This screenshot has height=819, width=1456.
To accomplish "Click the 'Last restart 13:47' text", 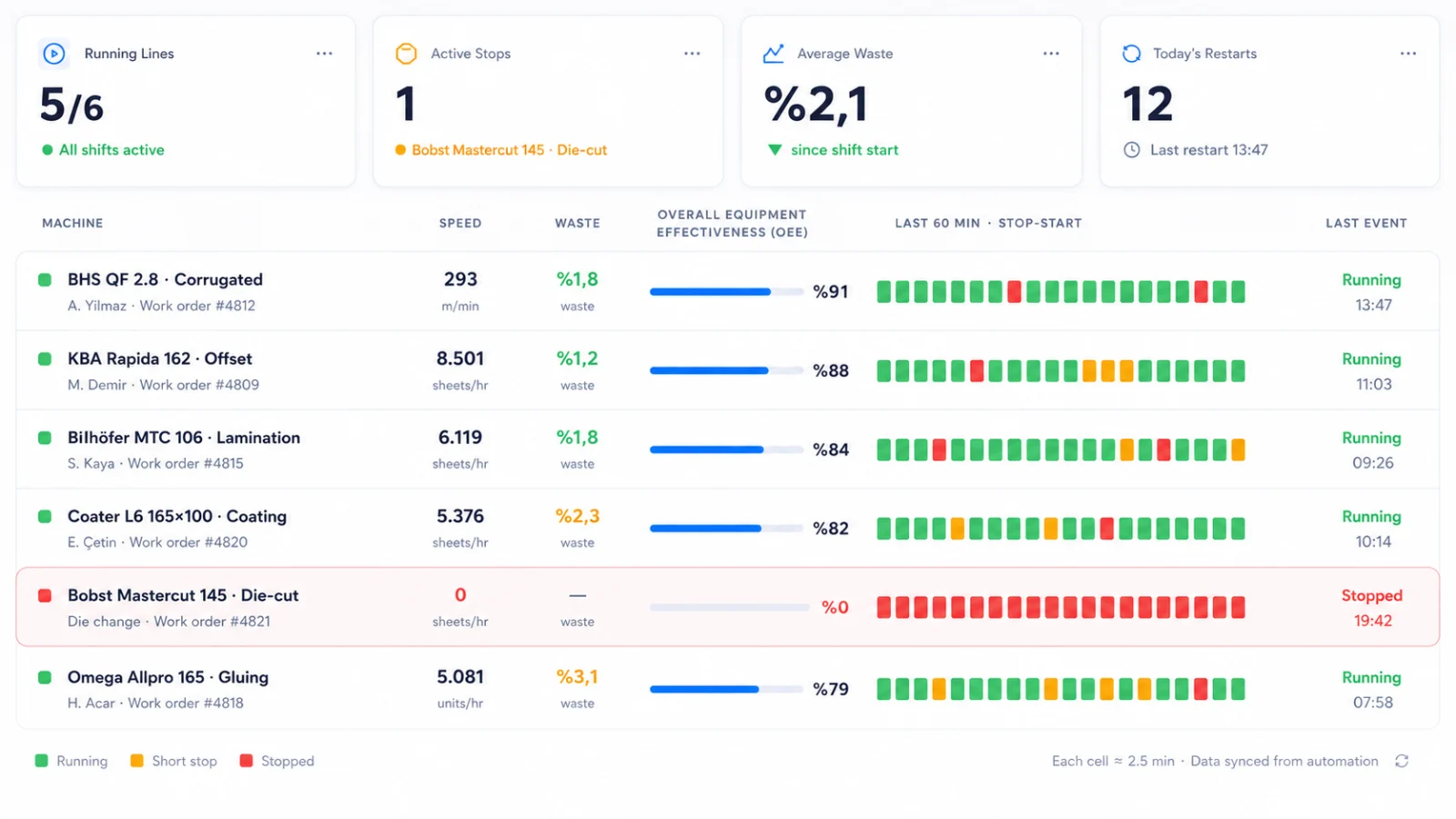I will click(x=1208, y=150).
